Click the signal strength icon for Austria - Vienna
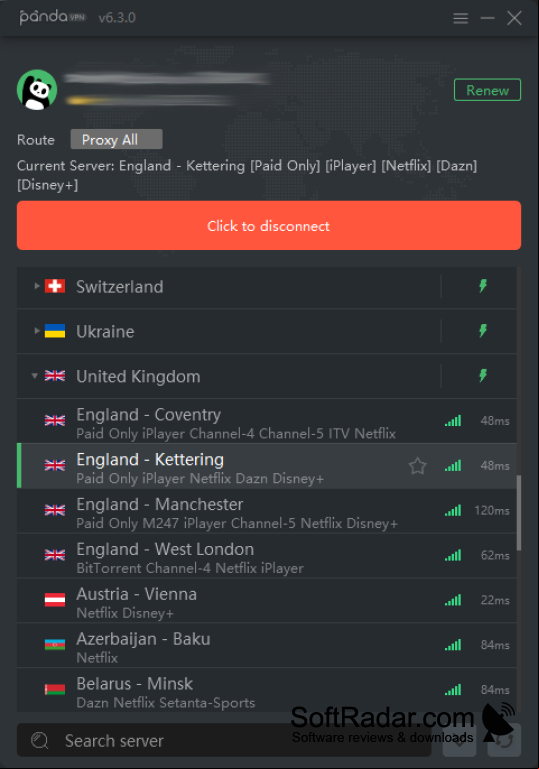Image resolution: width=539 pixels, height=769 pixels. click(x=453, y=600)
